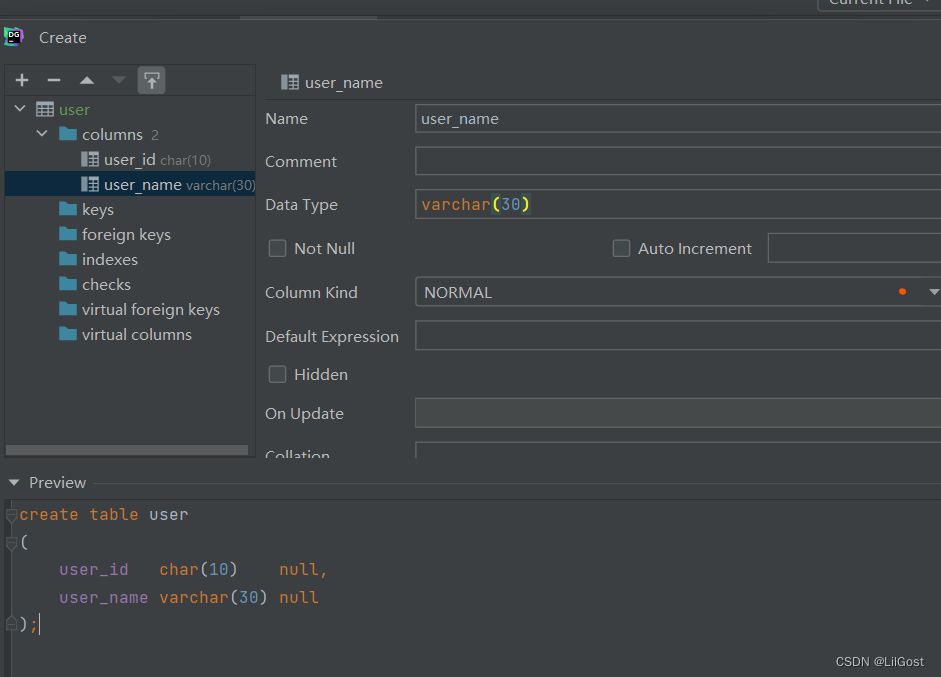This screenshot has height=677, width=941.
Task: Click the Preview section label
Action: pos(58,483)
